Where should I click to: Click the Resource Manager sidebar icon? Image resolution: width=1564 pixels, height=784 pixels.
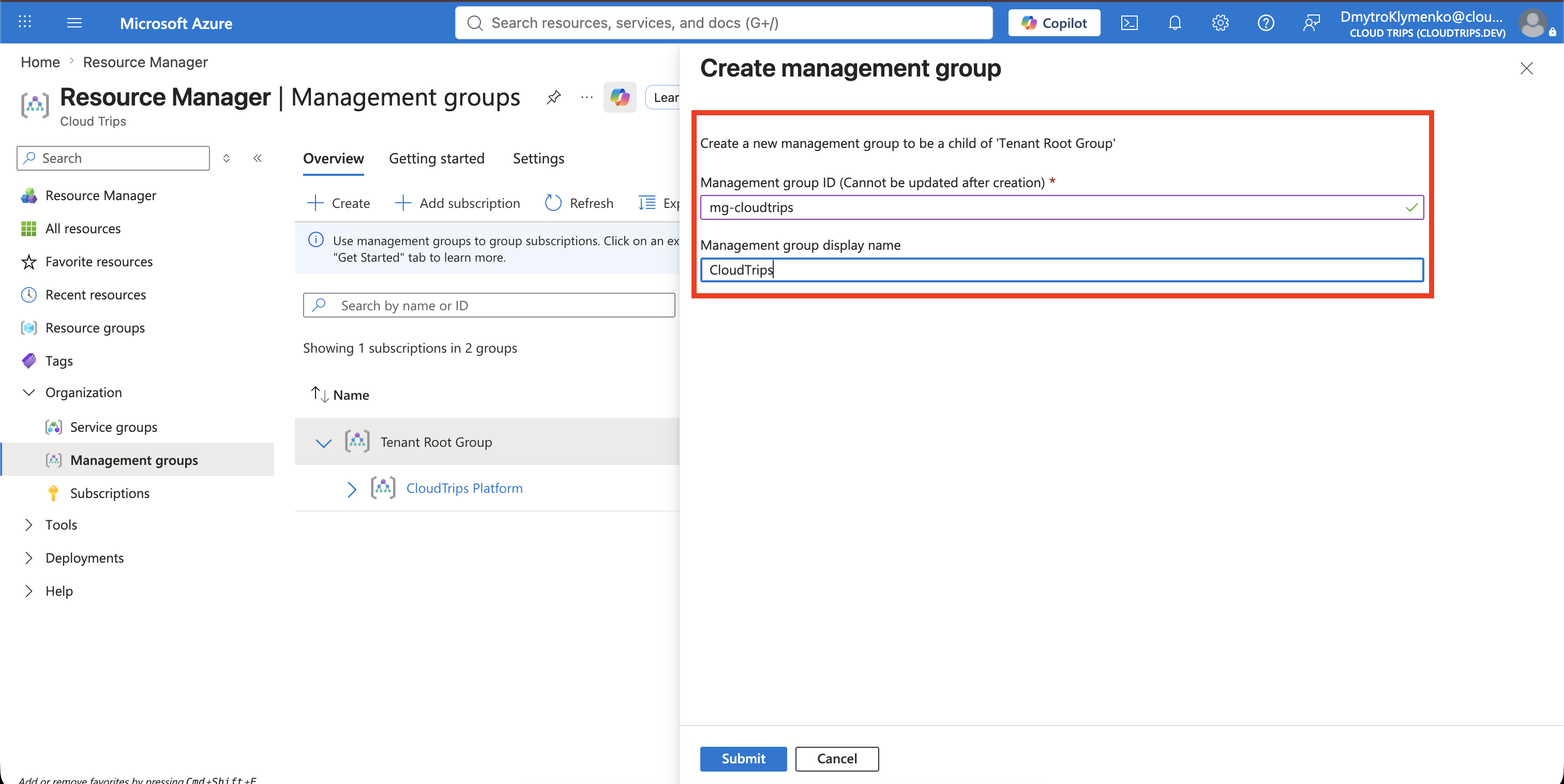[28, 195]
